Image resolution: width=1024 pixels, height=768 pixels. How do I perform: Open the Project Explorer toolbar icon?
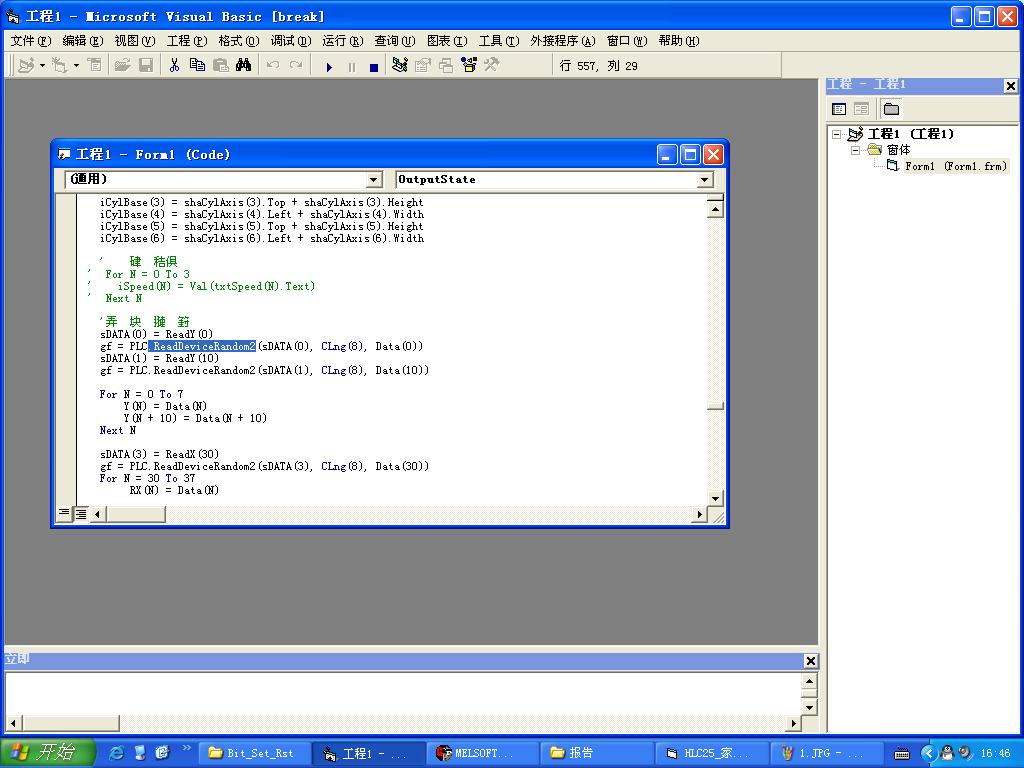(400, 66)
